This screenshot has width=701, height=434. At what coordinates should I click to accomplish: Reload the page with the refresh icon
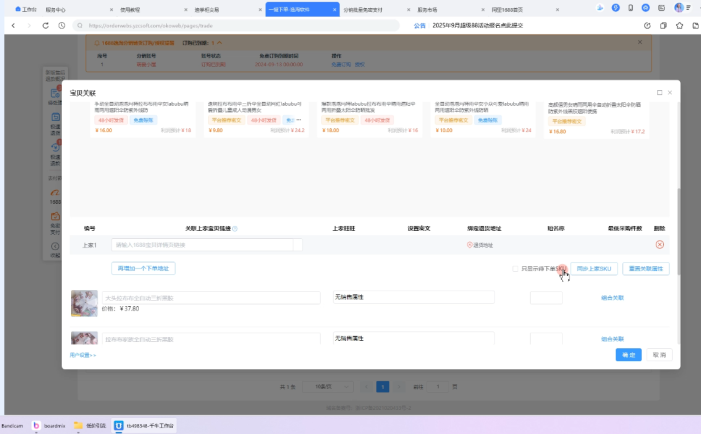46,26
